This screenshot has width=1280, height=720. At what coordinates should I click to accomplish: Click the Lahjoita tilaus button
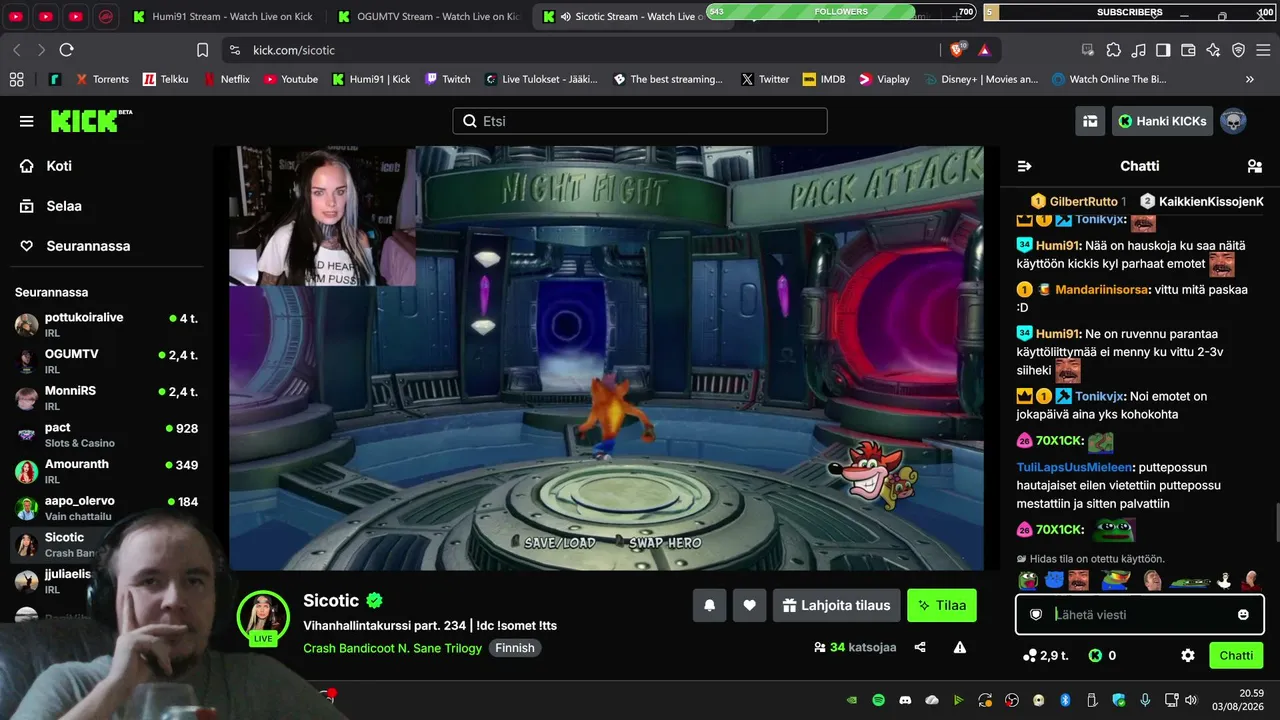click(836, 605)
